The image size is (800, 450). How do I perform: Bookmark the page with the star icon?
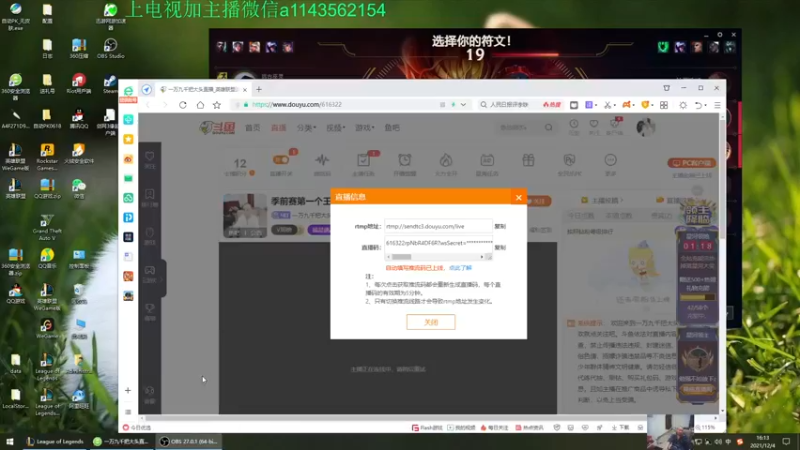tap(217, 105)
